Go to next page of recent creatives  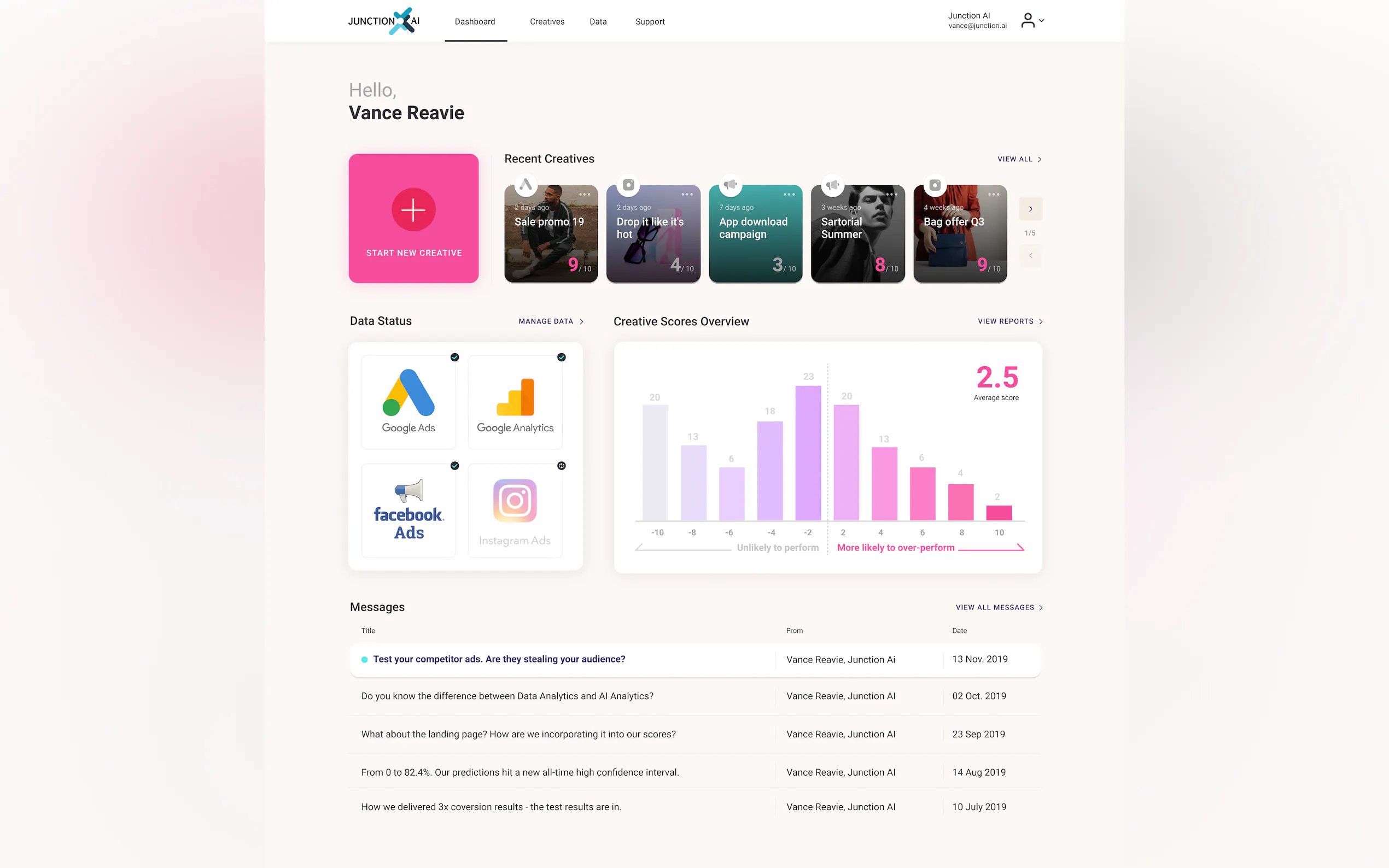[1030, 209]
